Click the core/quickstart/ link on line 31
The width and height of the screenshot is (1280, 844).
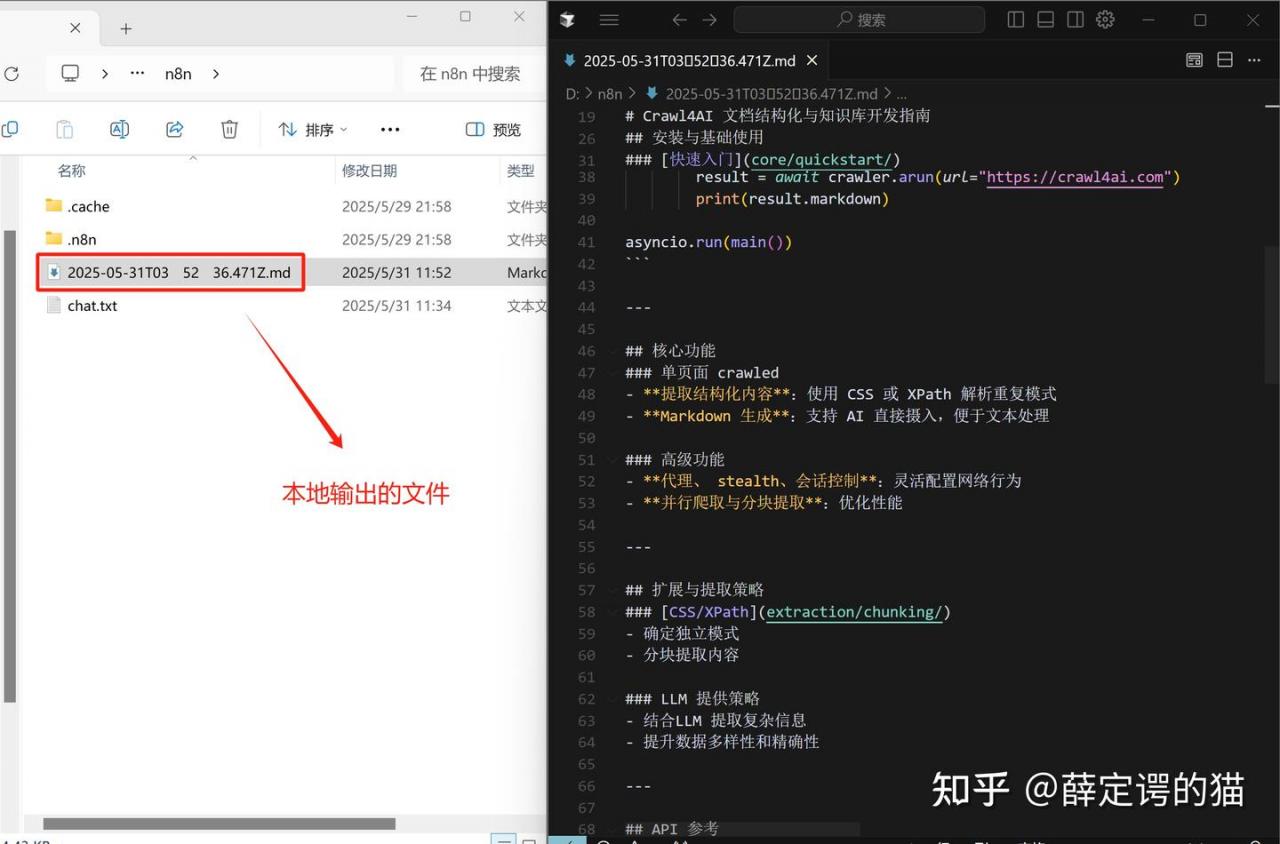pos(822,159)
